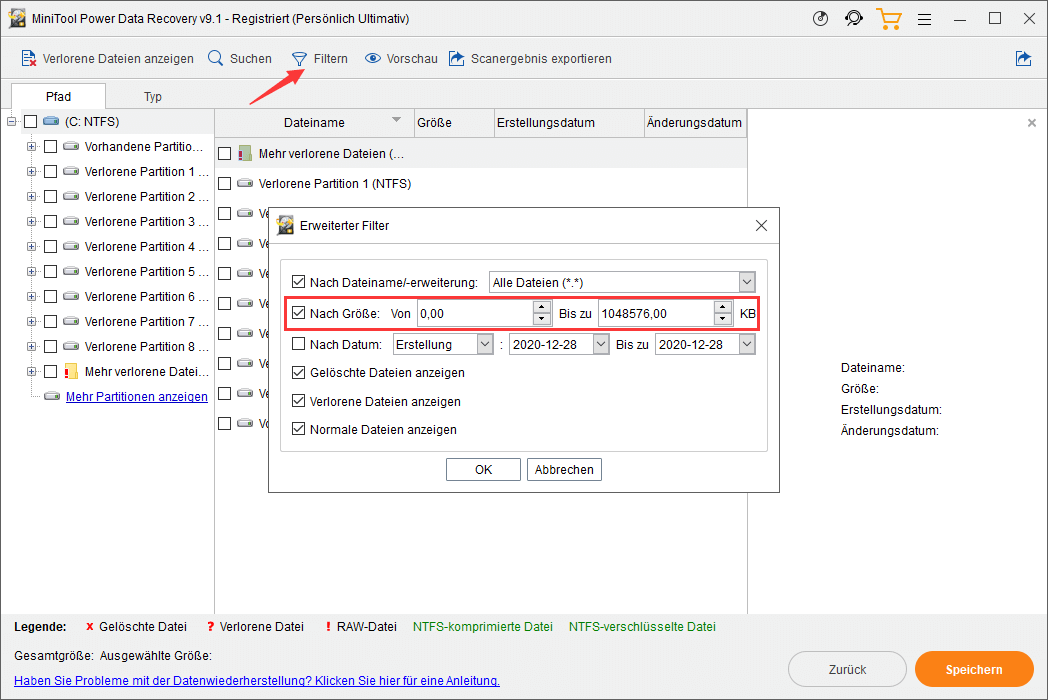Click the Bis zu size input field
Viewport: 1048px width, 700px height.
(656, 314)
